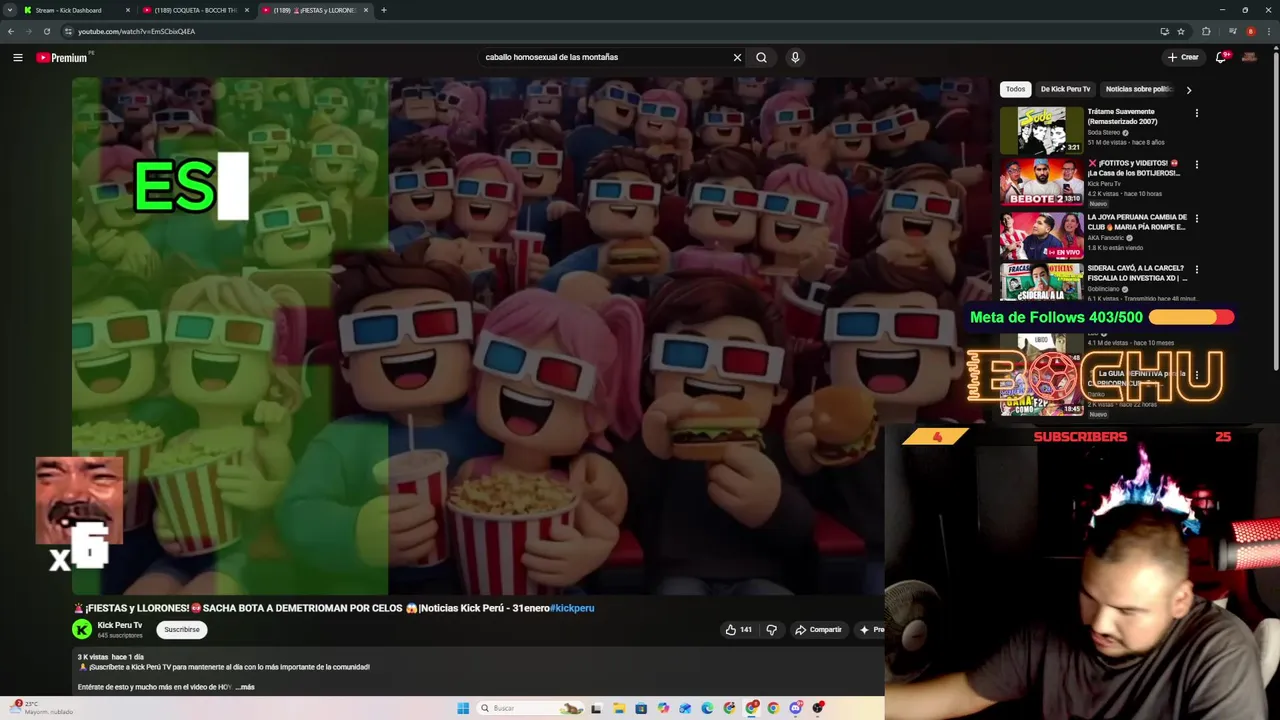The height and width of the screenshot is (720, 1280).
Task: Close the COQUETA - BOCCHI tab
Action: click(x=247, y=10)
